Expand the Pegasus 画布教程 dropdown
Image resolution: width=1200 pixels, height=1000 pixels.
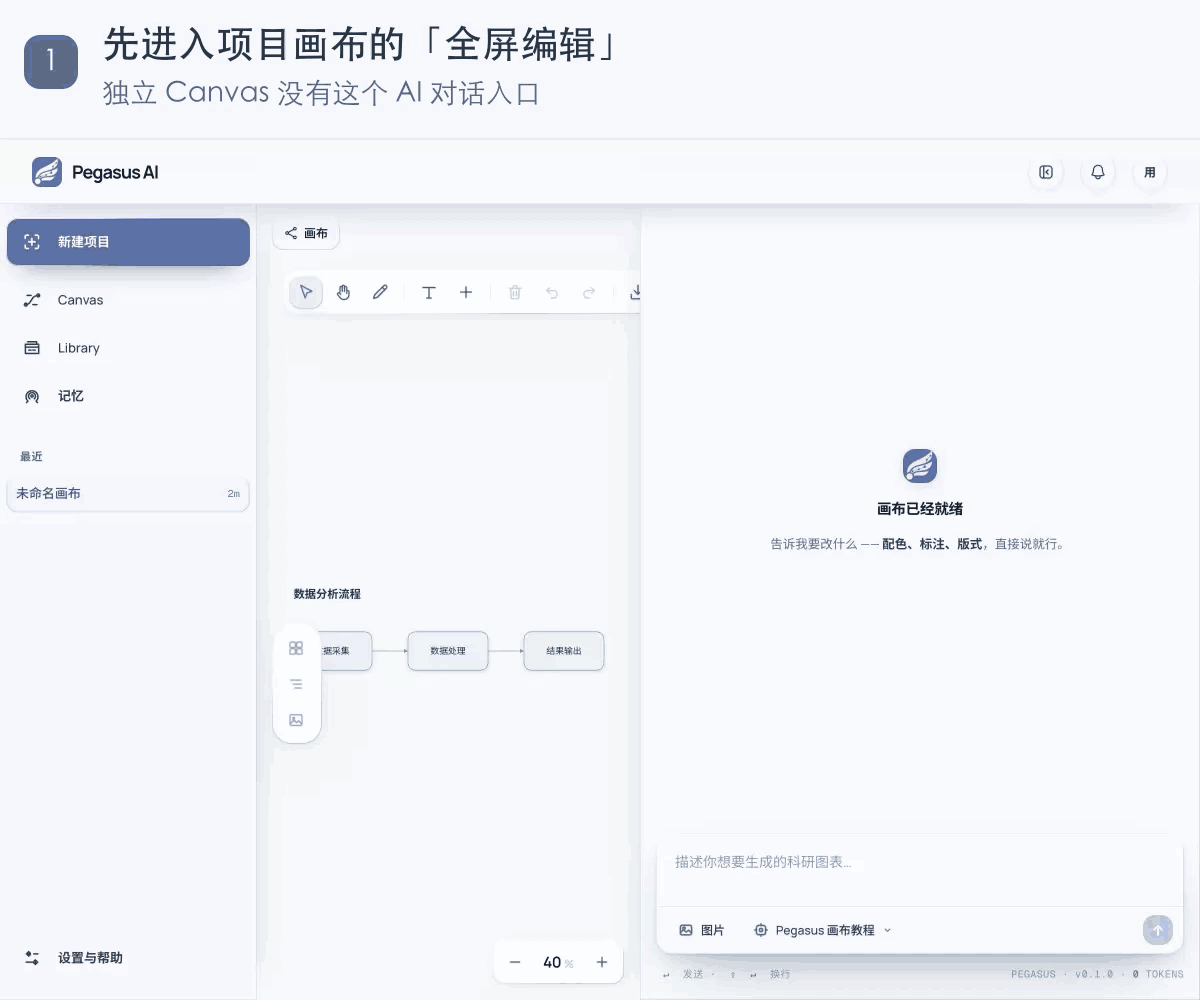tap(823, 930)
